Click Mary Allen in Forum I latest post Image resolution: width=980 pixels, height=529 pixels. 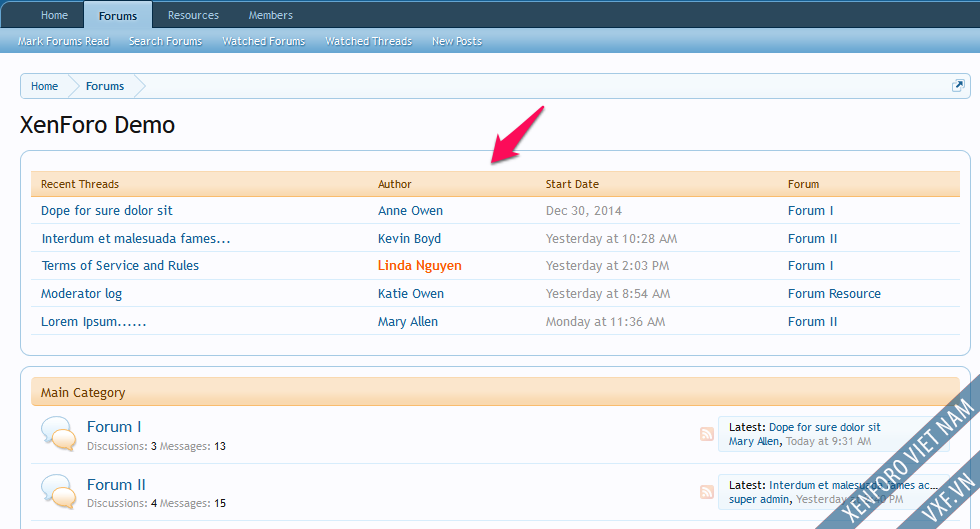[754, 441]
